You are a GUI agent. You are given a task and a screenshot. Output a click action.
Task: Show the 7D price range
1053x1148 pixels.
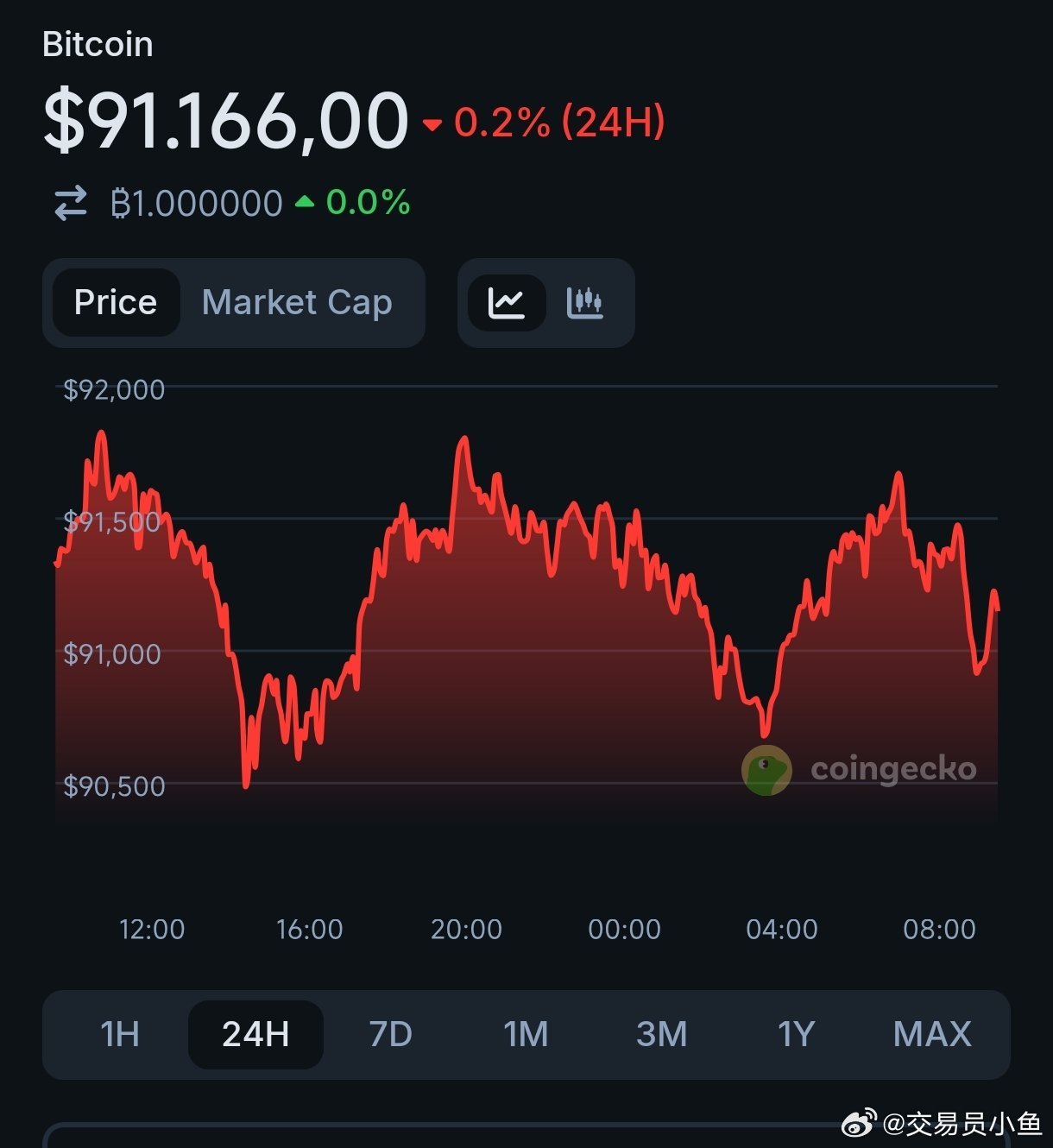click(391, 1034)
